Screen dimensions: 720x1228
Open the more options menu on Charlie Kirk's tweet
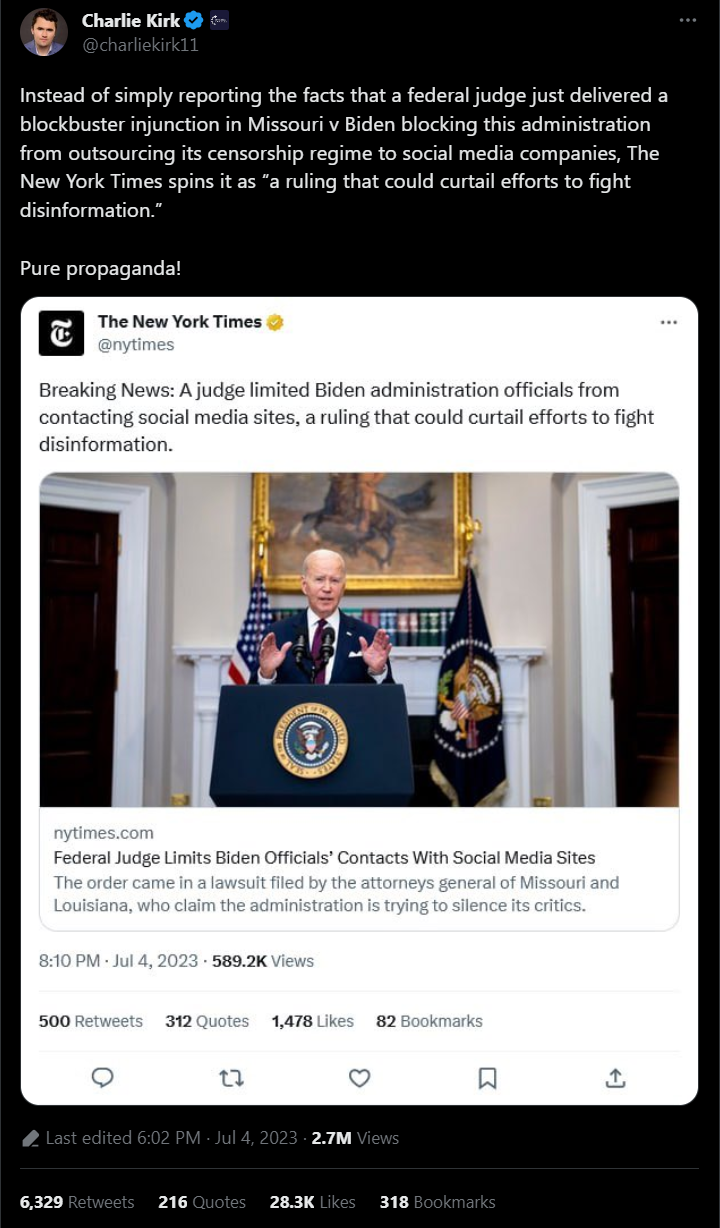coord(687,20)
